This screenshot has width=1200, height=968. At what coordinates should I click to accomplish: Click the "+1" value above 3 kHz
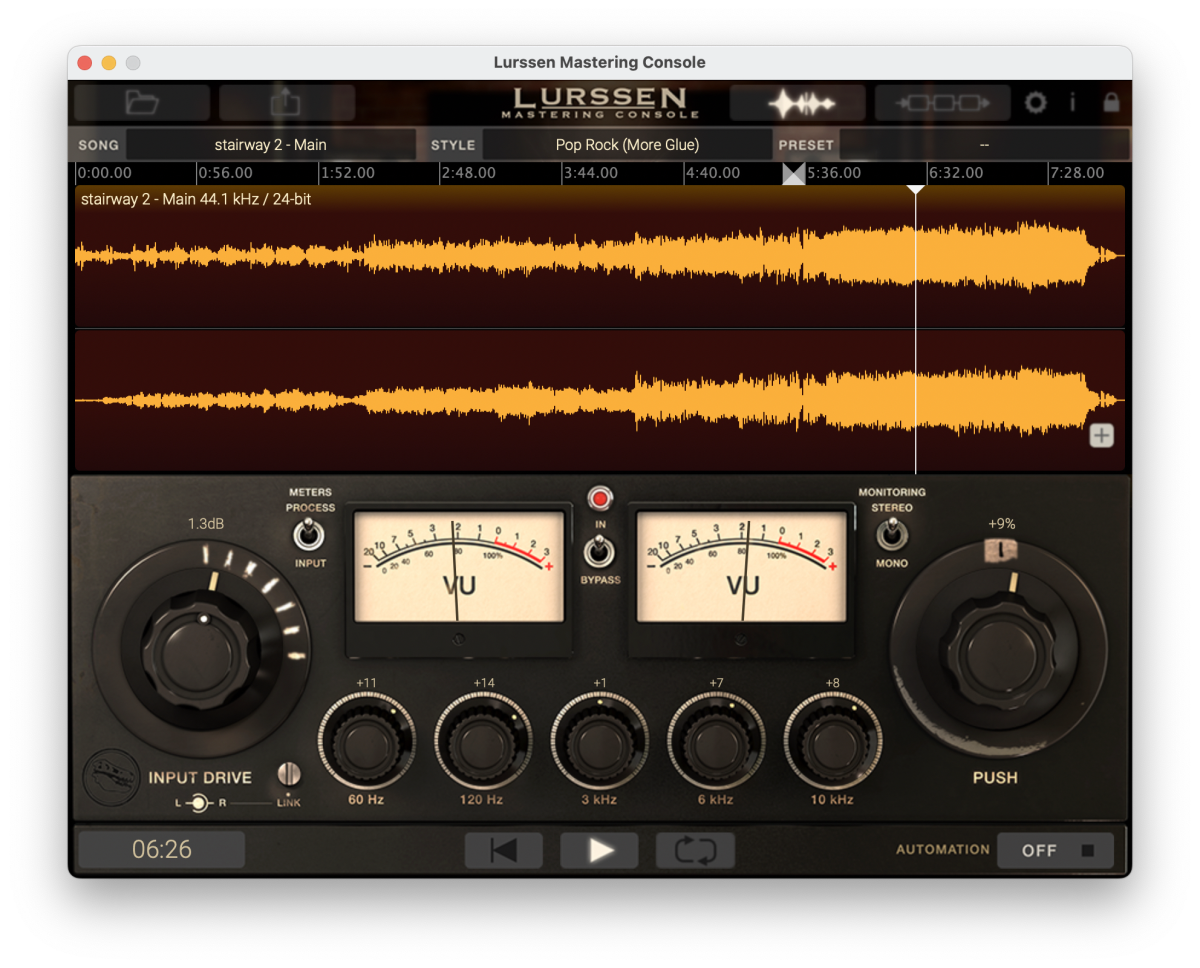click(600, 683)
